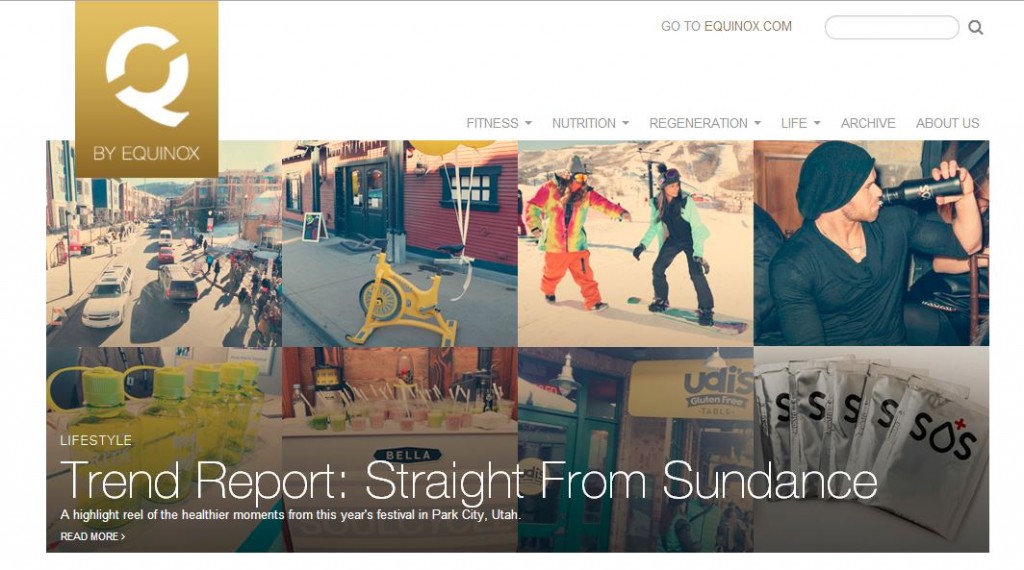Click the yellow spin bike photo

pos(400,244)
